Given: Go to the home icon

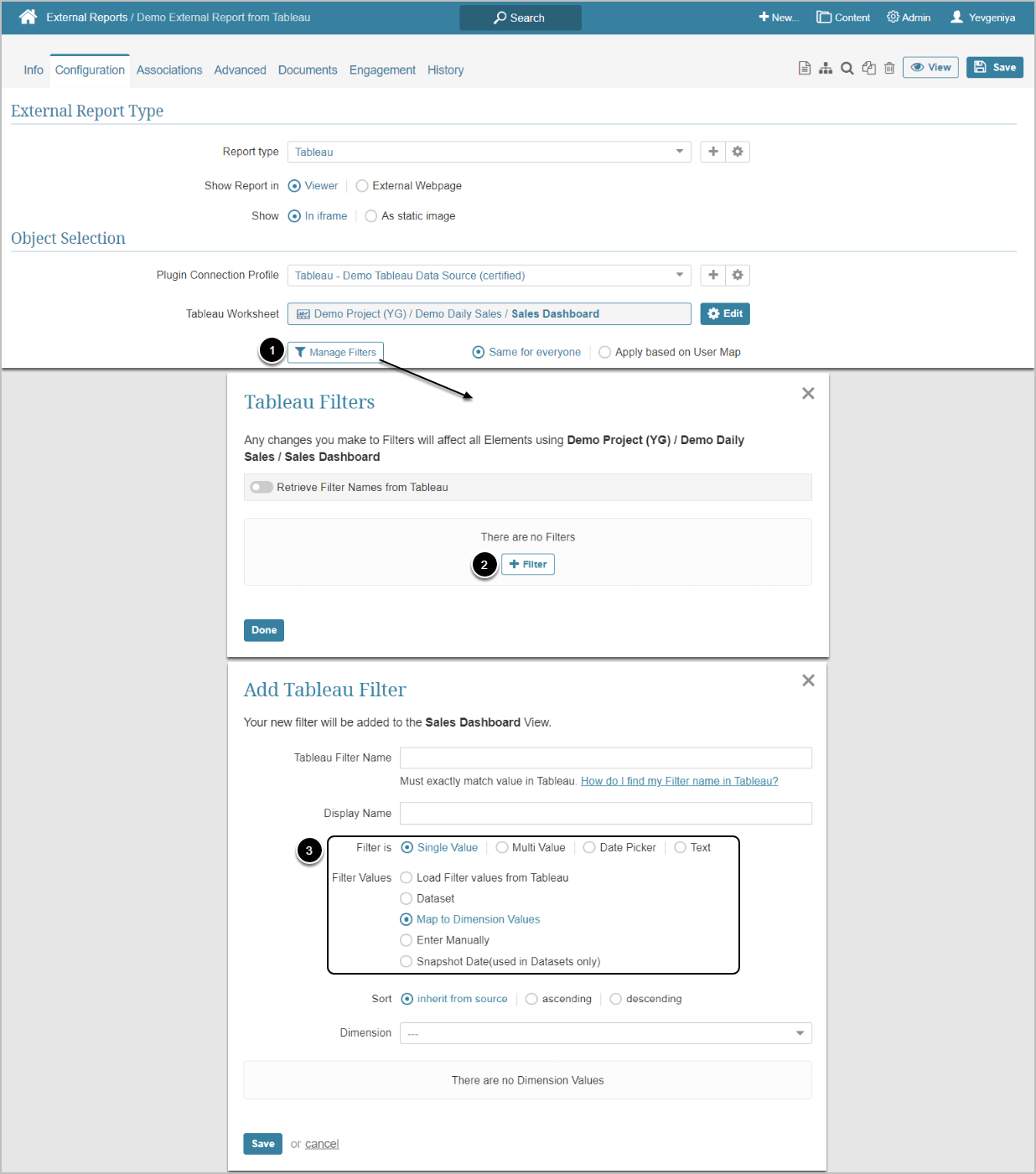Looking at the screenshot, I should coord(28,17).
